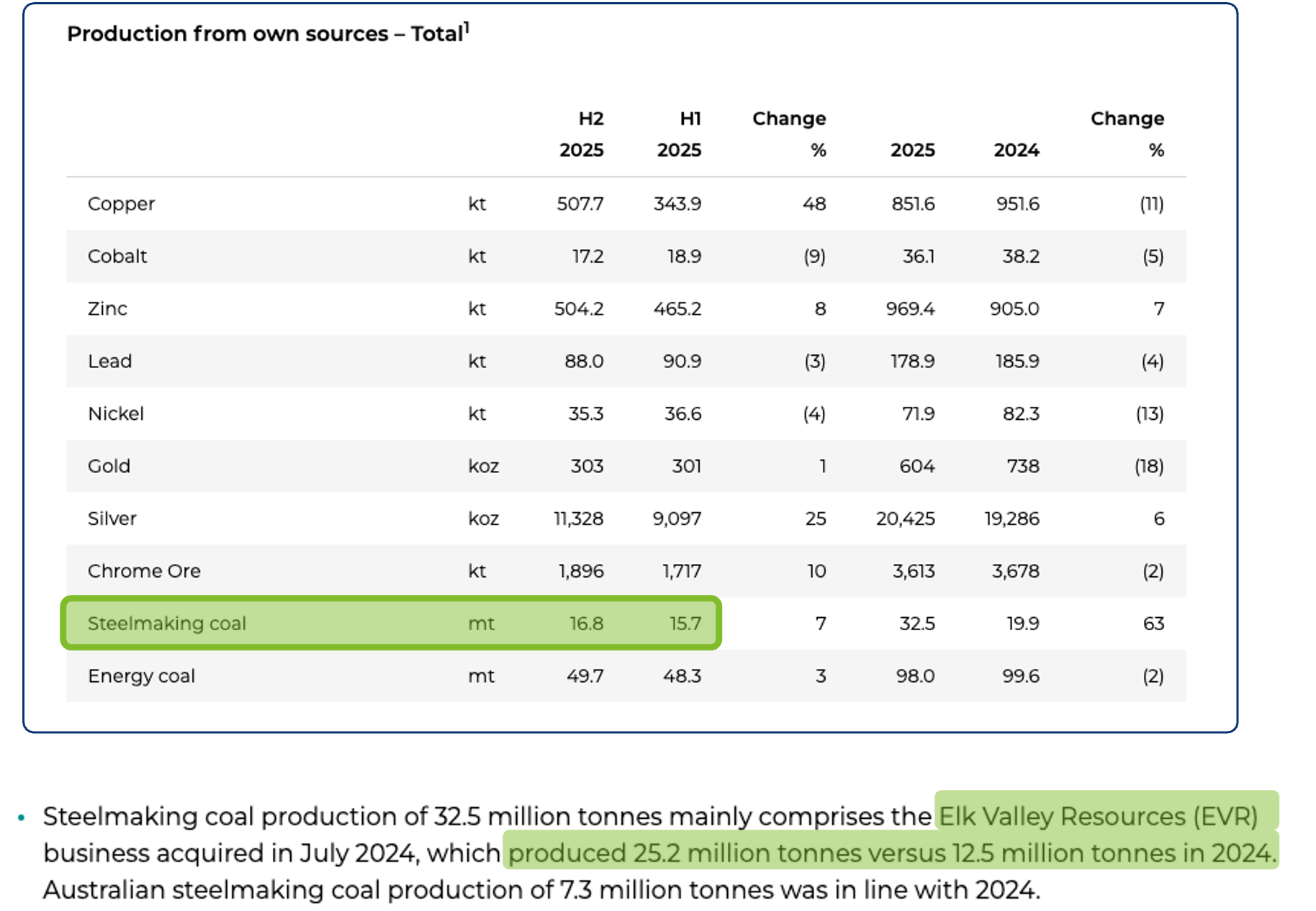Click Steelmaking coal H1 value 15.7
This screenshot has height=911, width=1316.
[685, 624]
